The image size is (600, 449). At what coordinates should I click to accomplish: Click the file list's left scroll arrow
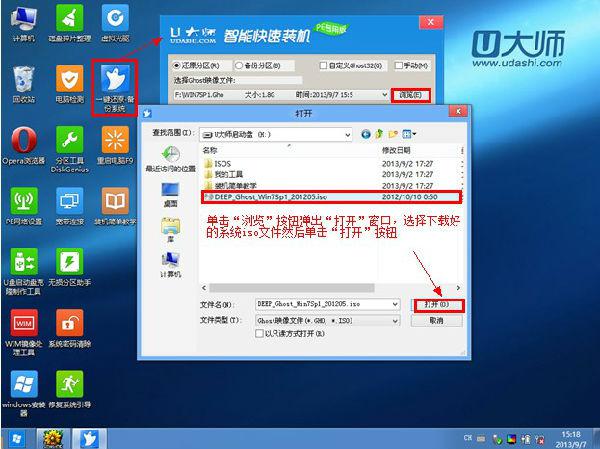pyautogui.click(x=204, y=287)
